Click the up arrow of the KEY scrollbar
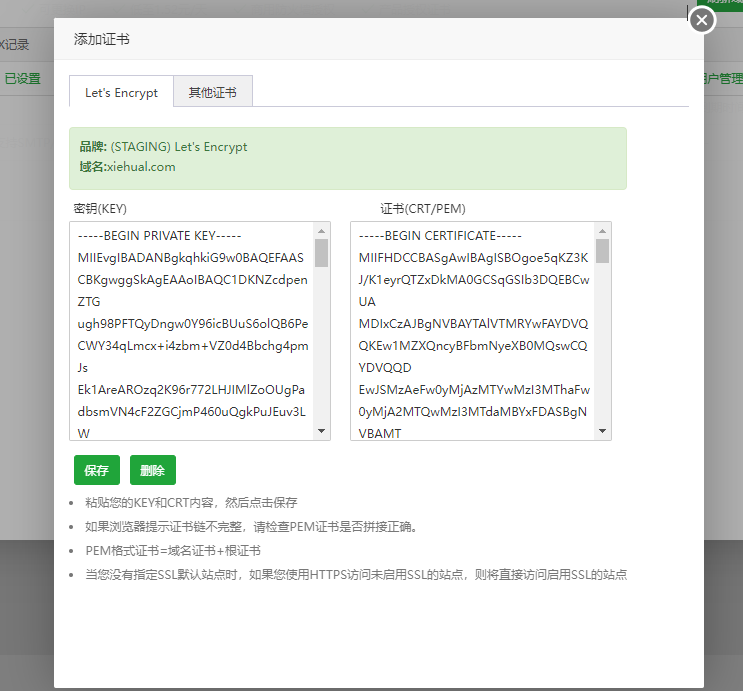The height and width of the screenshot is (691, 743). (x=322, y=230)
